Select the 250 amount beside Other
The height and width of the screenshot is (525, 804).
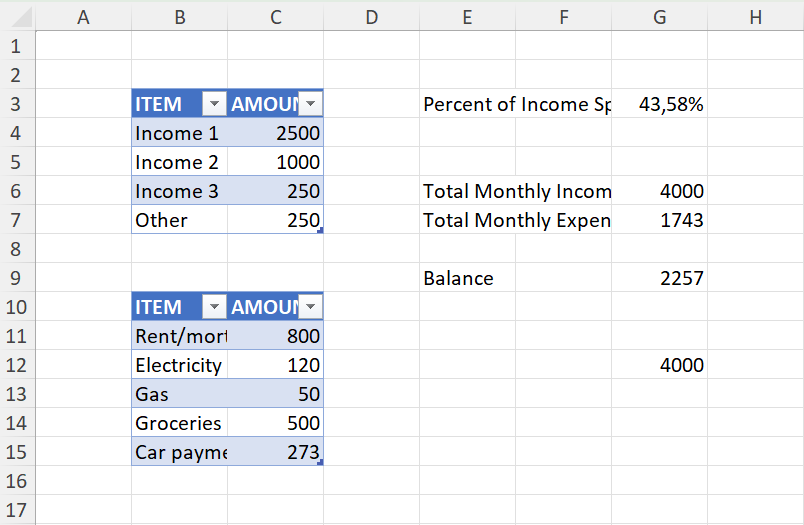pyautogui.click(x=275, y=220)
